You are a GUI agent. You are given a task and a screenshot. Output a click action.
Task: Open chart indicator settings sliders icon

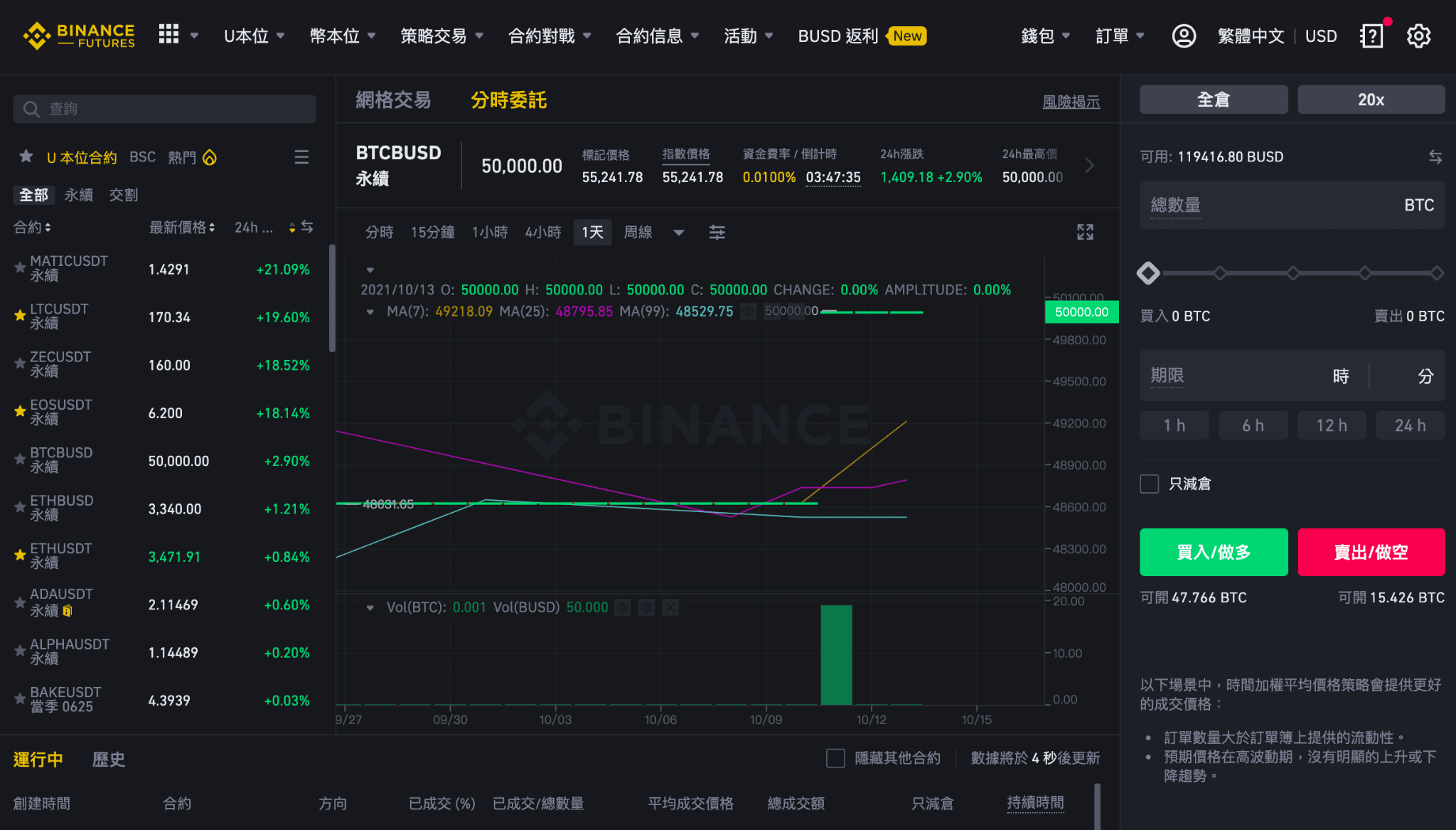tap(717, 233)
